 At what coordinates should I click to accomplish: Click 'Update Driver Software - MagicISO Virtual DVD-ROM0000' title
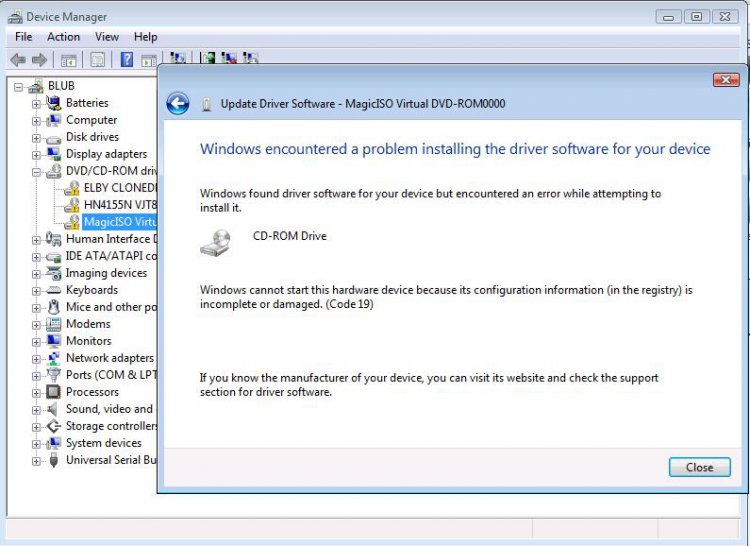(363, 104)
